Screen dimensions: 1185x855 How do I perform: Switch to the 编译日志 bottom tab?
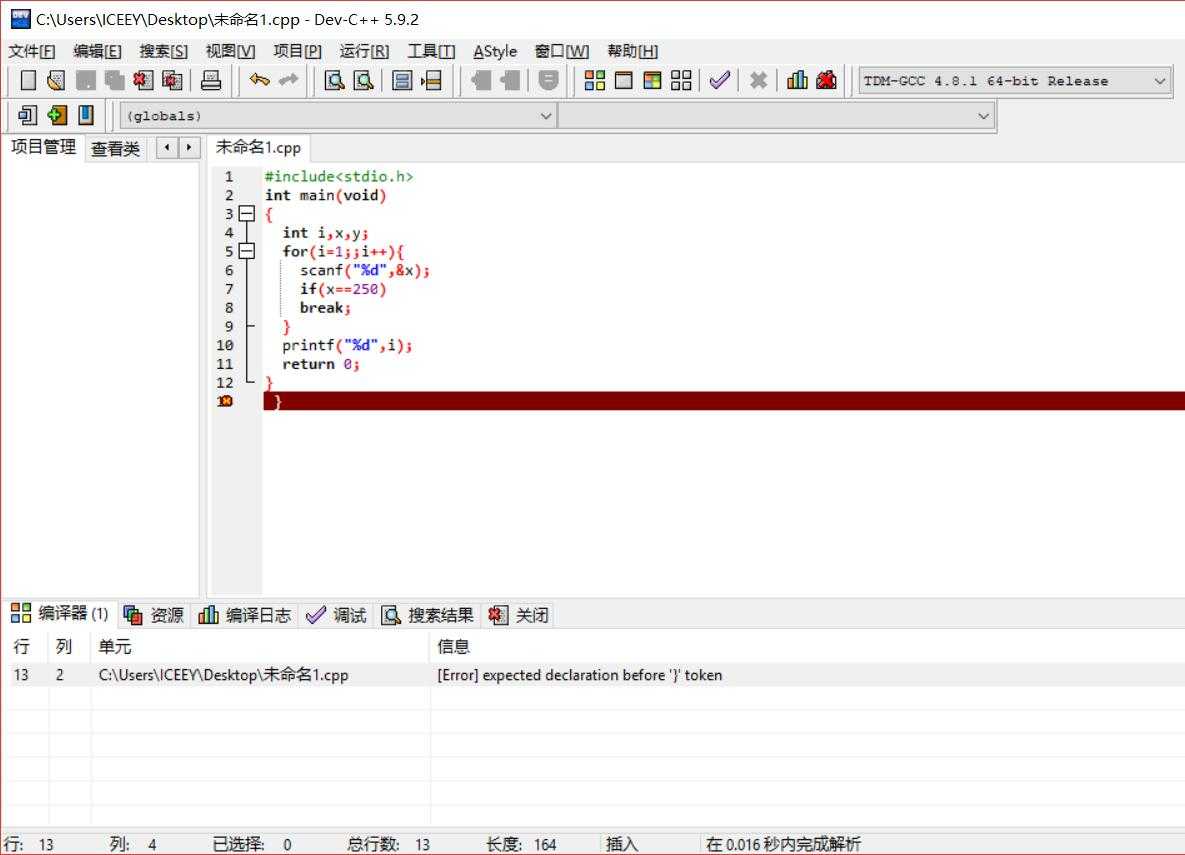coord(245,615)
